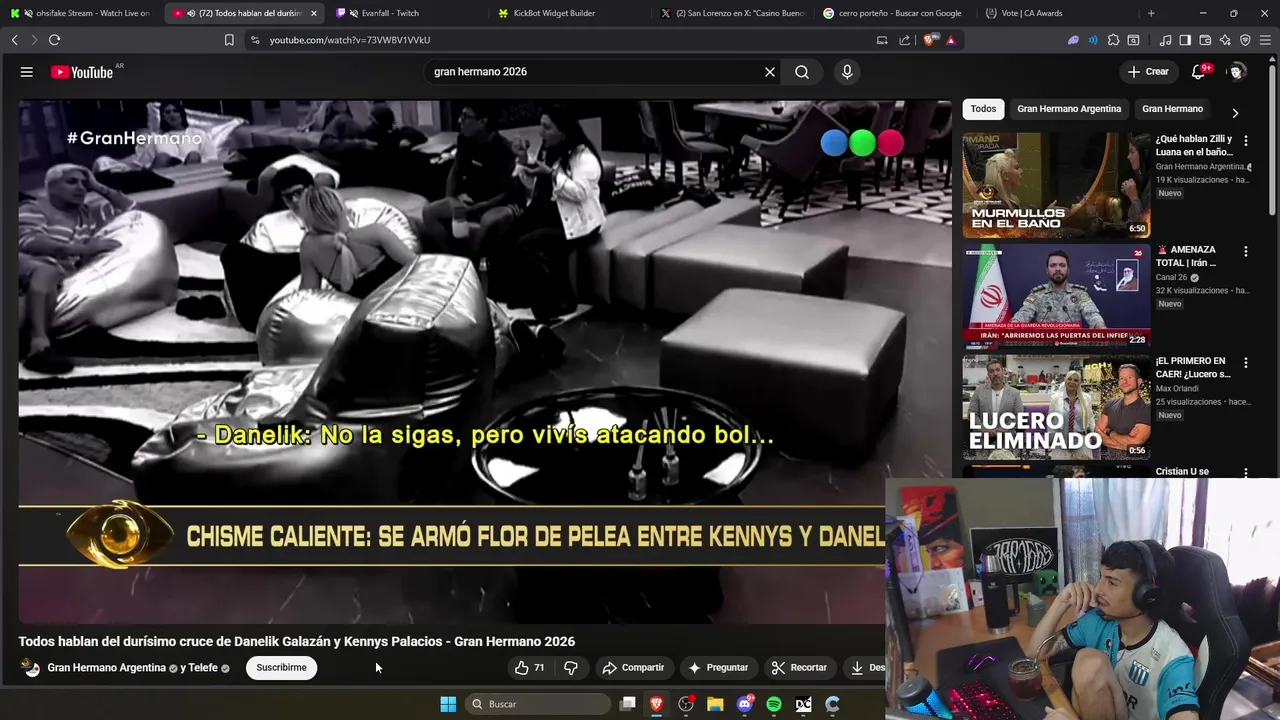1280x720 pixels.
Task: Select the Gran Hermano Argentina filter chip
Action: (x=1069, y=109)
